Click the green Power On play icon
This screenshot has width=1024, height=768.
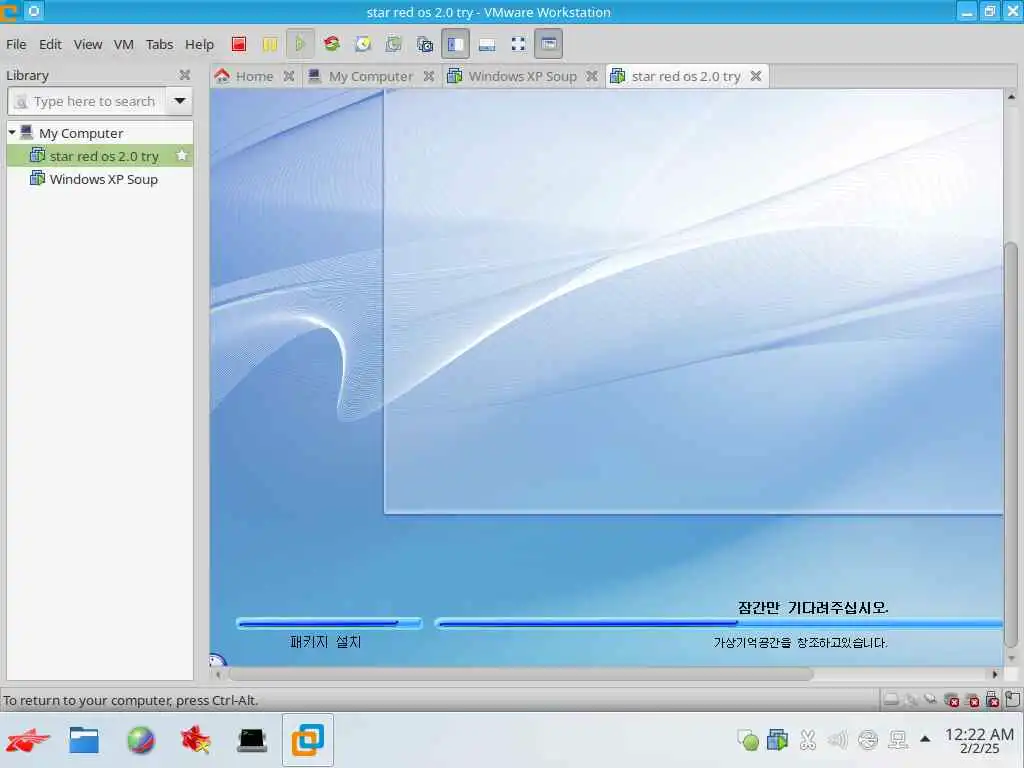(300, 44)
